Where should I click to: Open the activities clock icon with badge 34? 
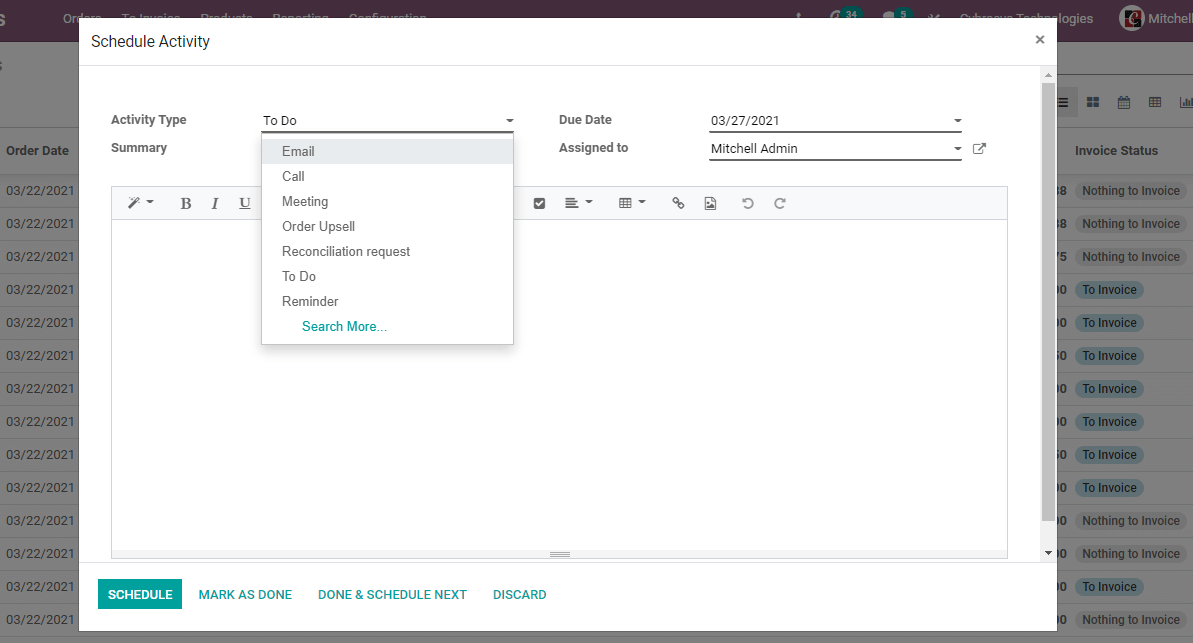pyautogui.click(x=843, y=16)
